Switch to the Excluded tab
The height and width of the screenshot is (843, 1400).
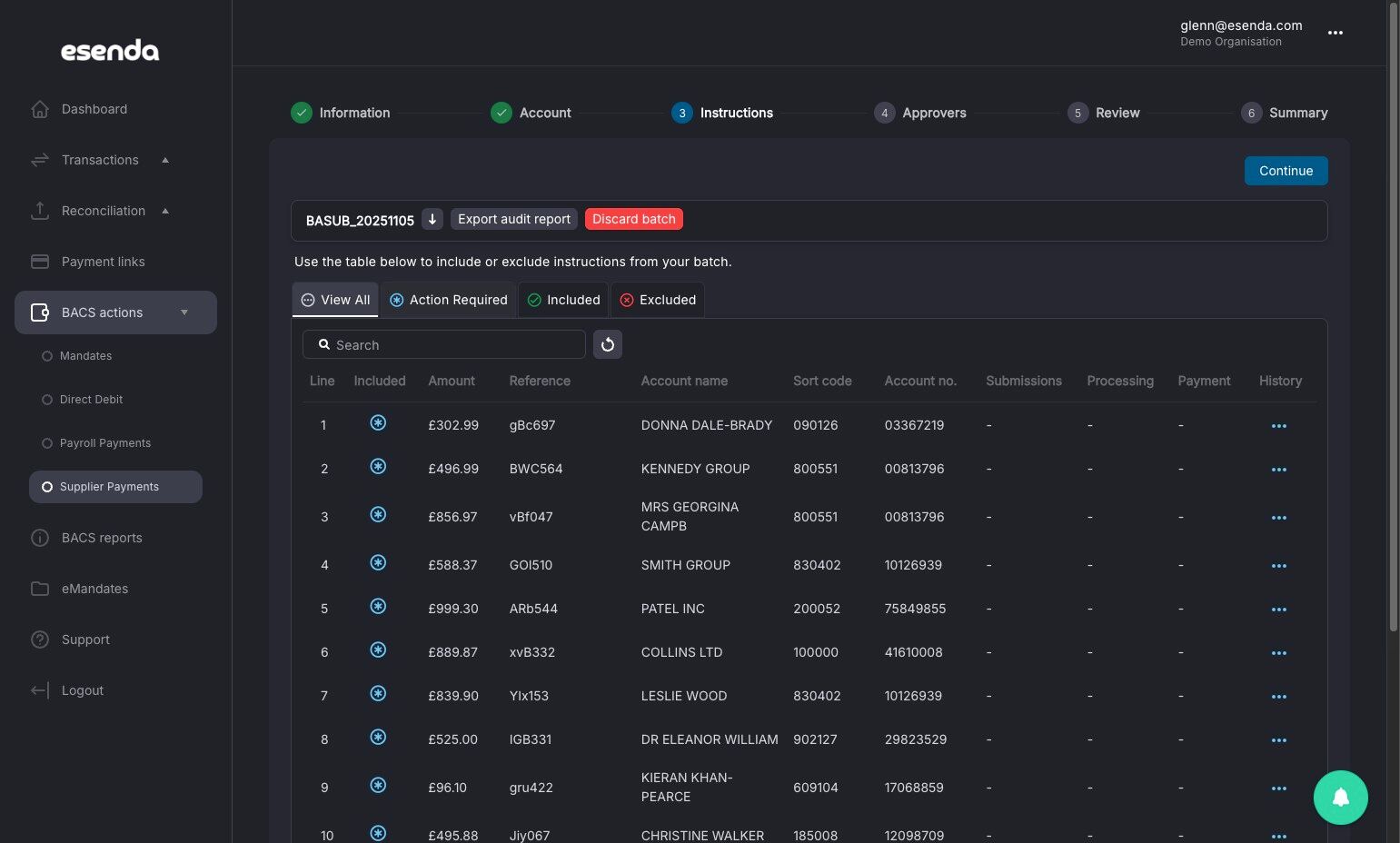coord(658,300)
